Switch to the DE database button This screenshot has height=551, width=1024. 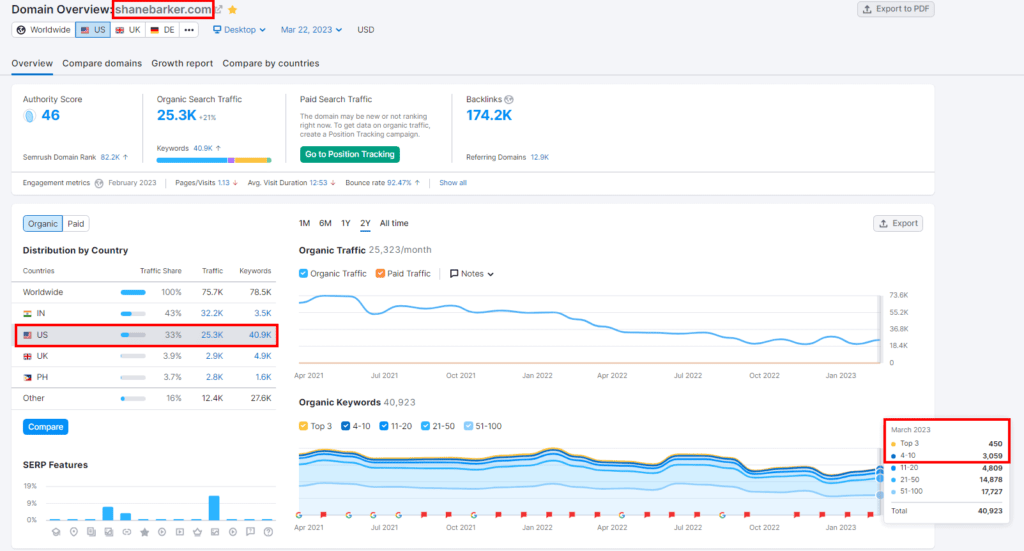163,30
